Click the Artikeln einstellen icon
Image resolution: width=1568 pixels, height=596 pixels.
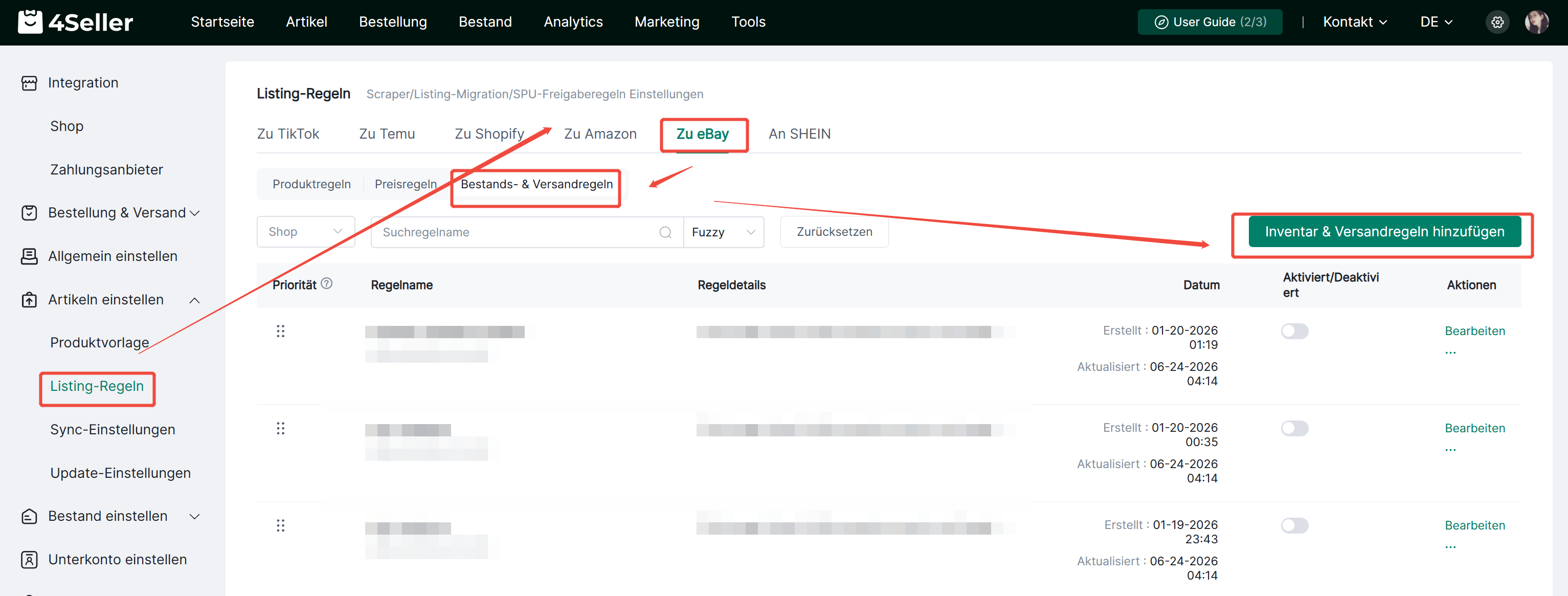point(29,299)
